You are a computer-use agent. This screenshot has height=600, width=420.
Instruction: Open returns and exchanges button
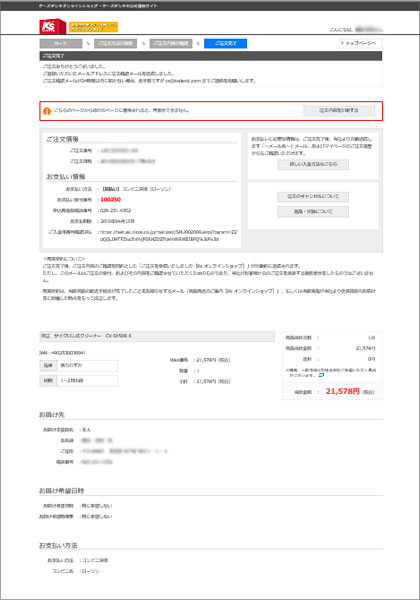coord(313,212)
